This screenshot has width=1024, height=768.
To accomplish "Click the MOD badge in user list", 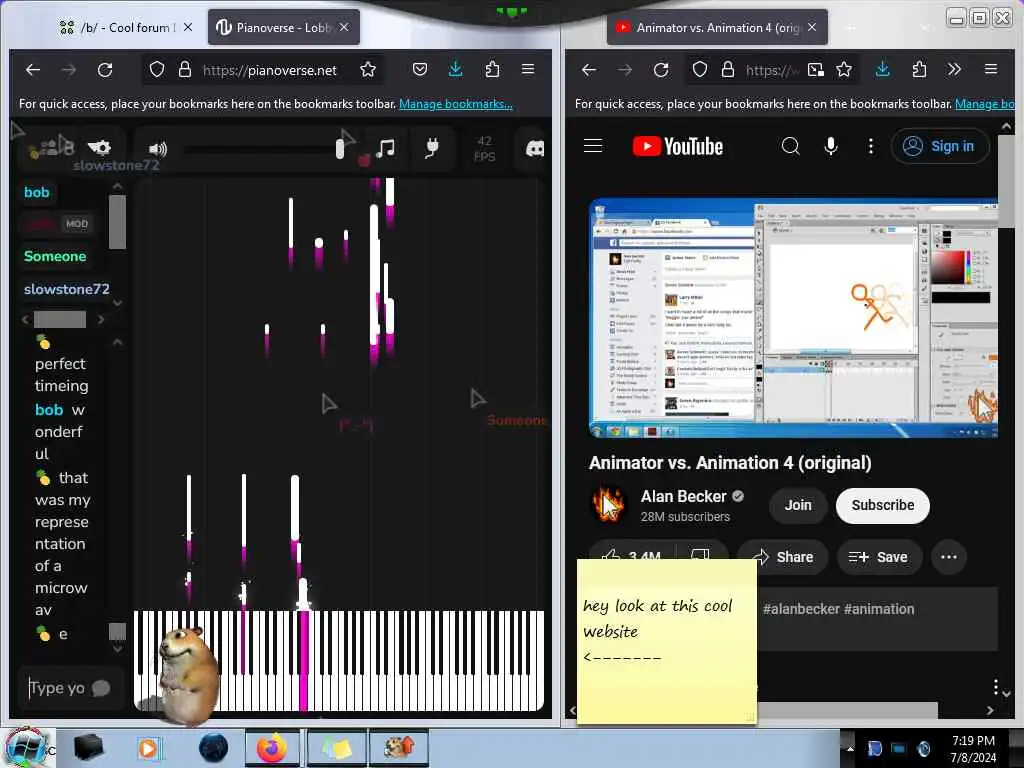I will pos(76,224).
